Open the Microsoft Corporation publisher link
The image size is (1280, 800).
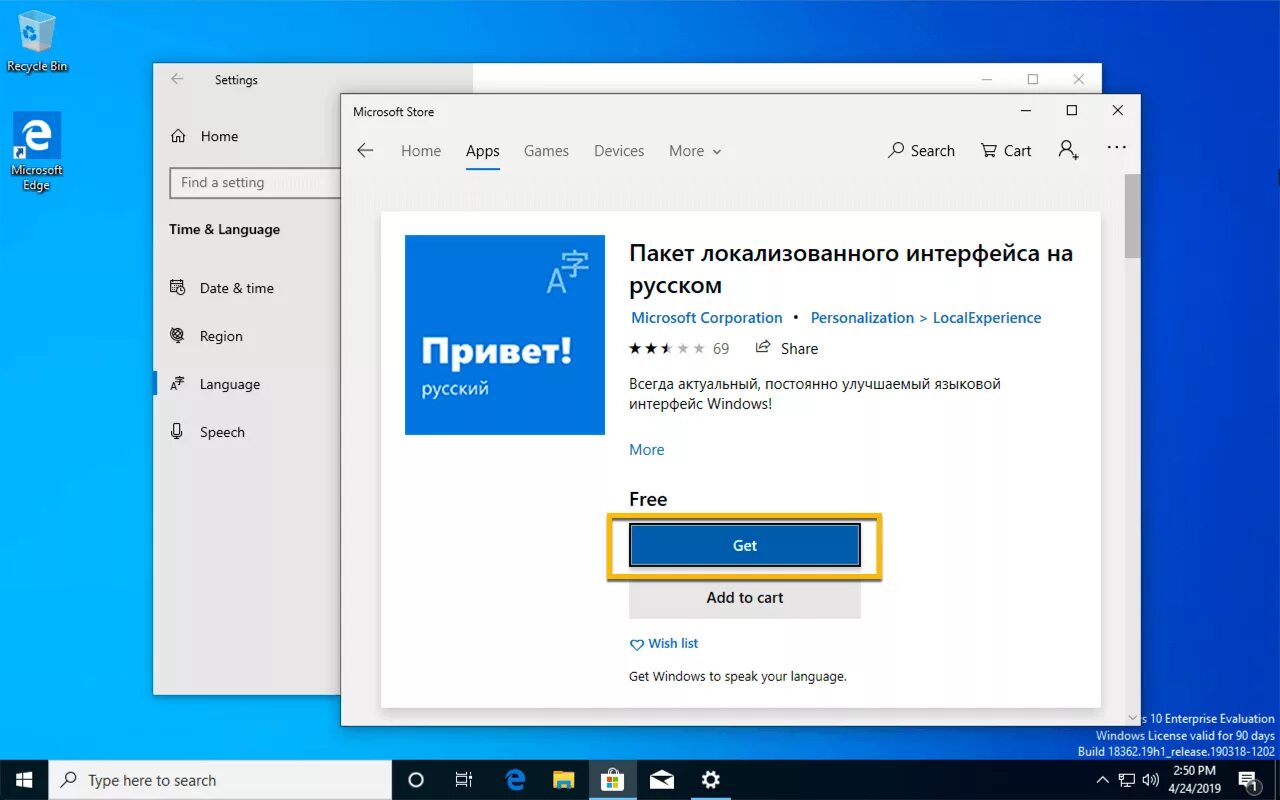point(707,318)
